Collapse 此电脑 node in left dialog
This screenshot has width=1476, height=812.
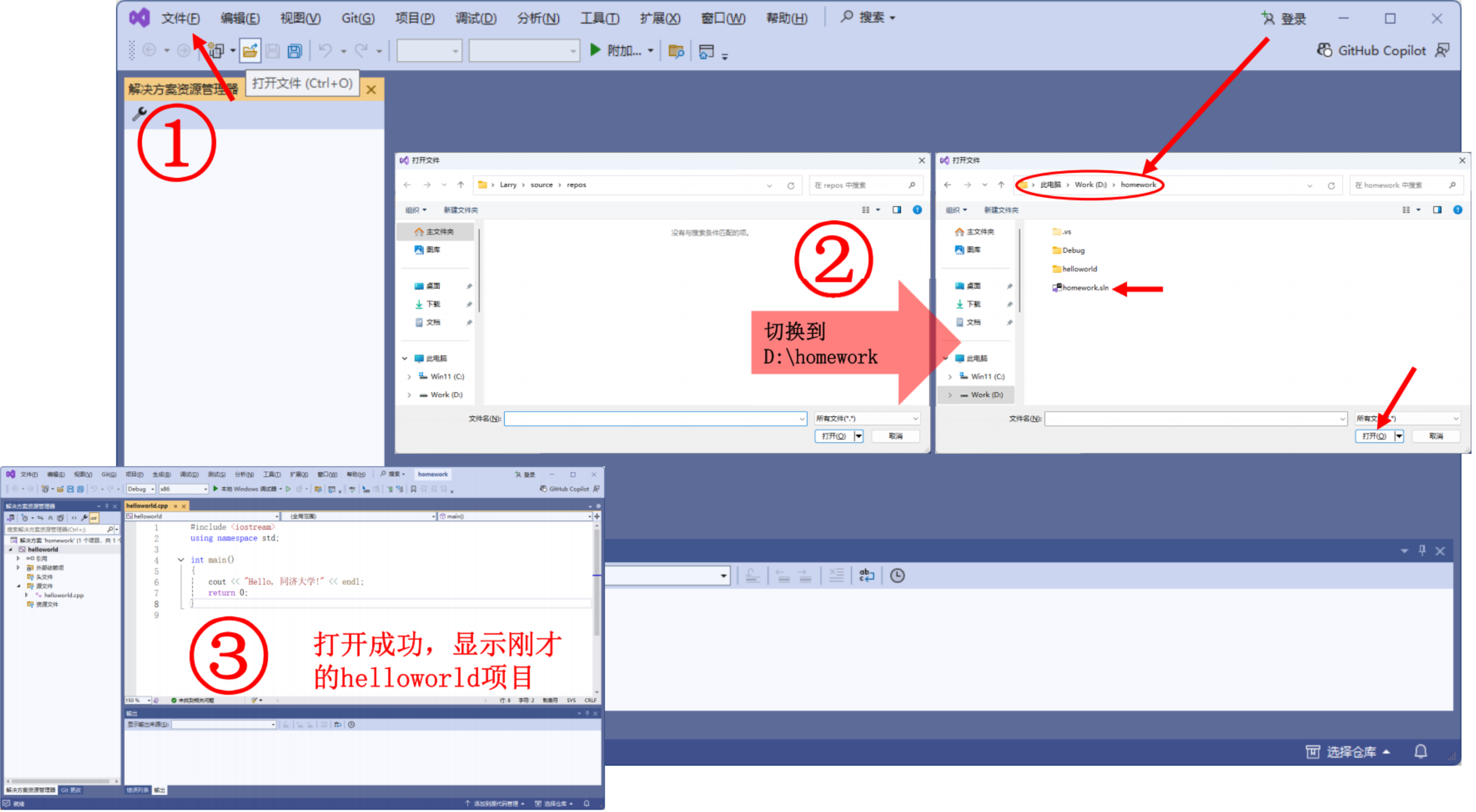405,359
